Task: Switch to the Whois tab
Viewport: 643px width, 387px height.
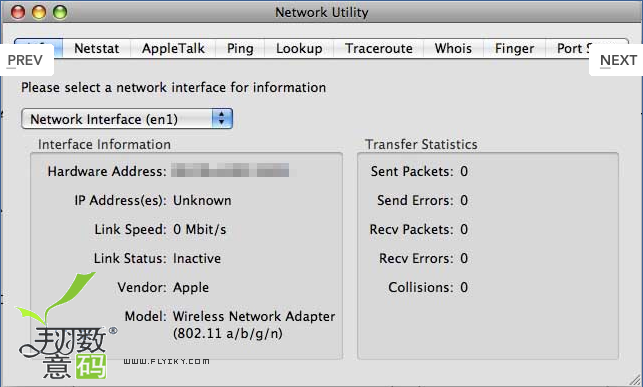Action: click(x=453, y=48)
